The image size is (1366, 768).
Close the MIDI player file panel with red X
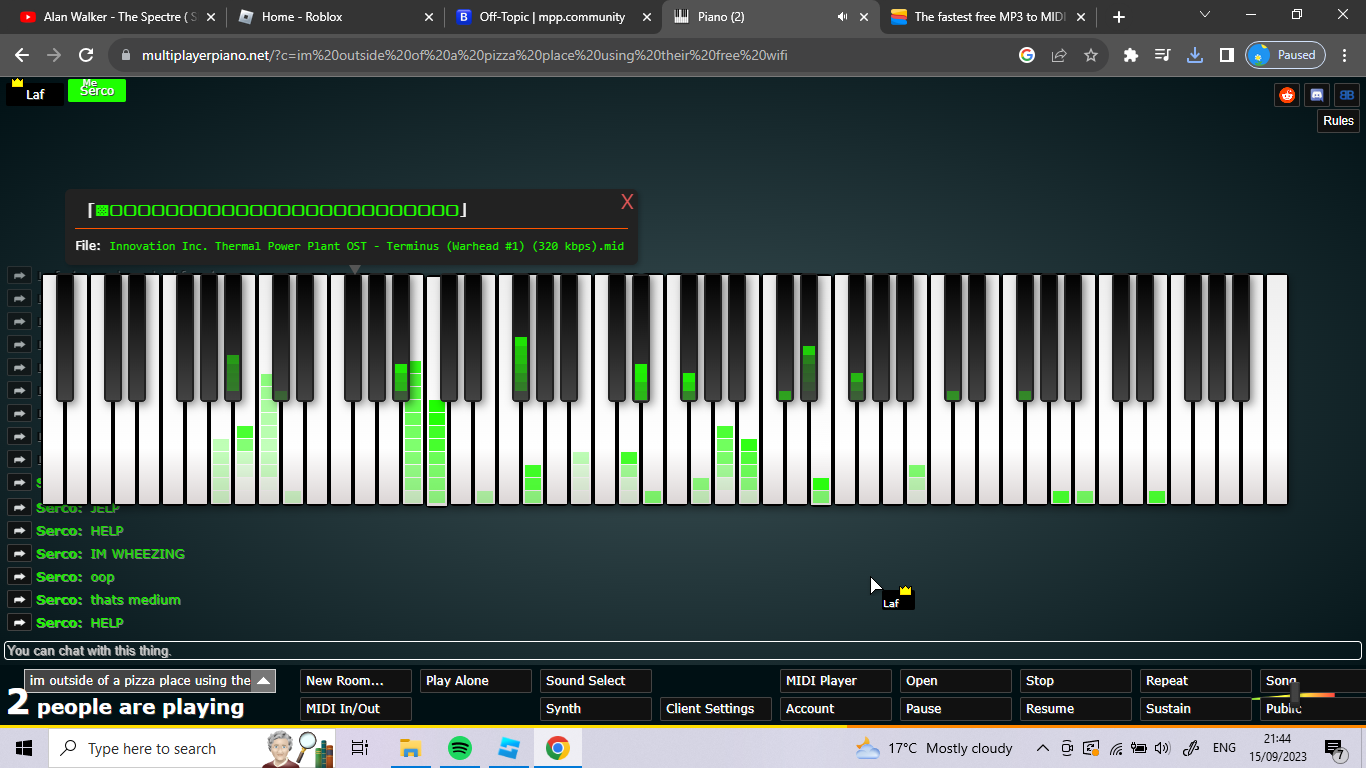[627, 202]
